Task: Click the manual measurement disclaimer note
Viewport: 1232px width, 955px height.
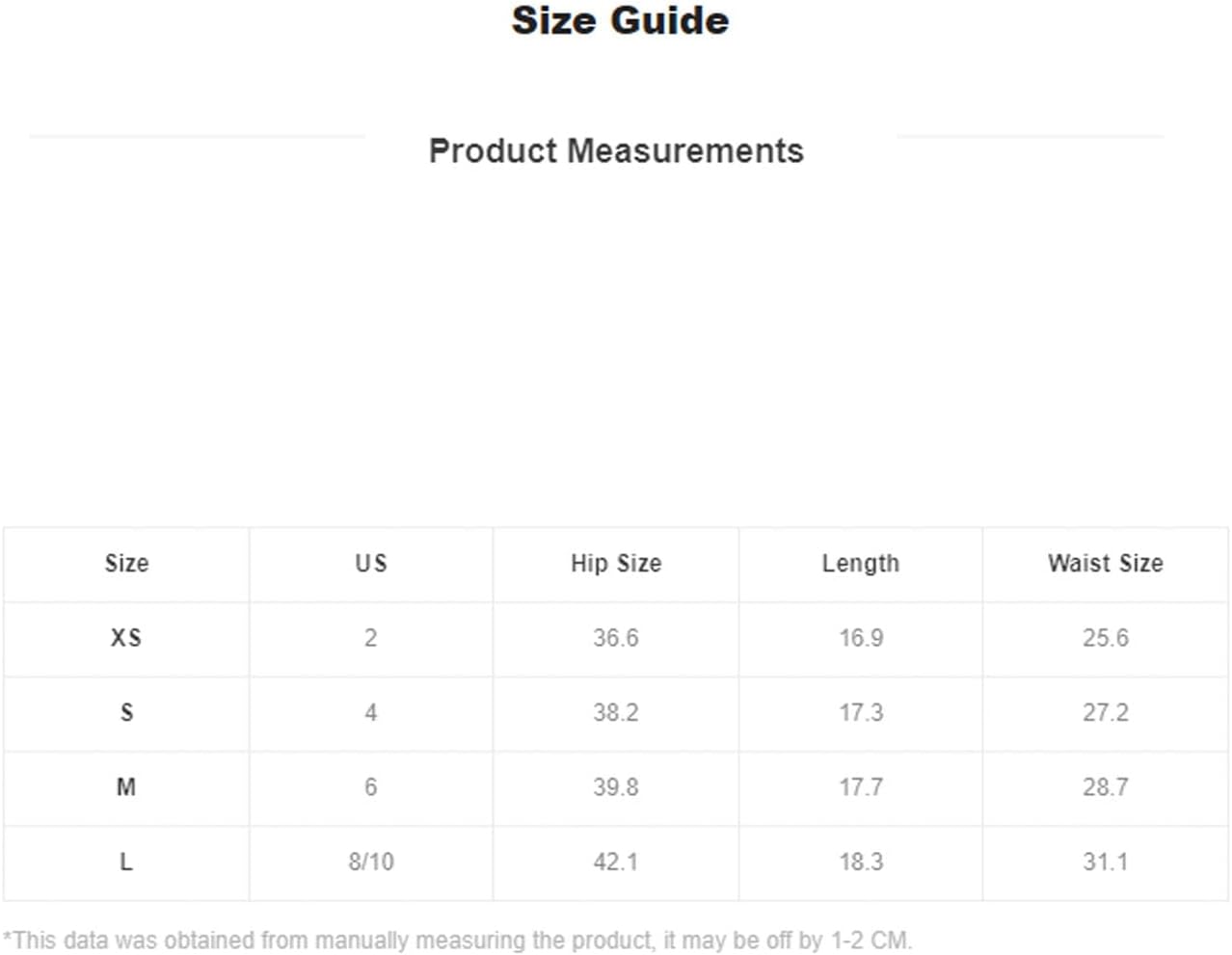Action: click(x=457, y=940)
